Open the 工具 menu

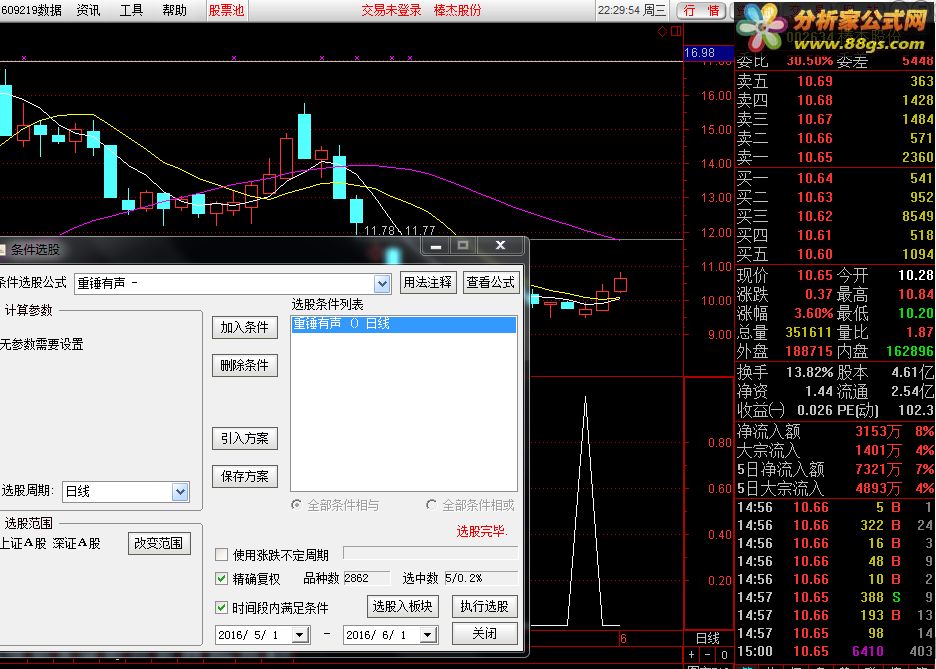[x=131, y=10]
